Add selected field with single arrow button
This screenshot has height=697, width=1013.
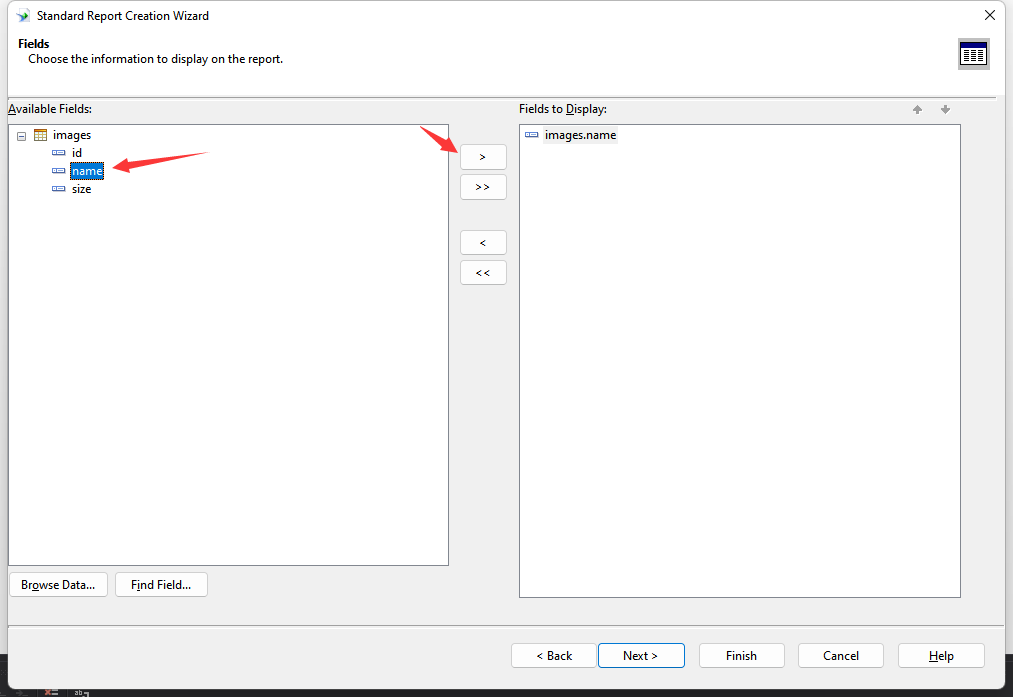click(x=483, y=157)
